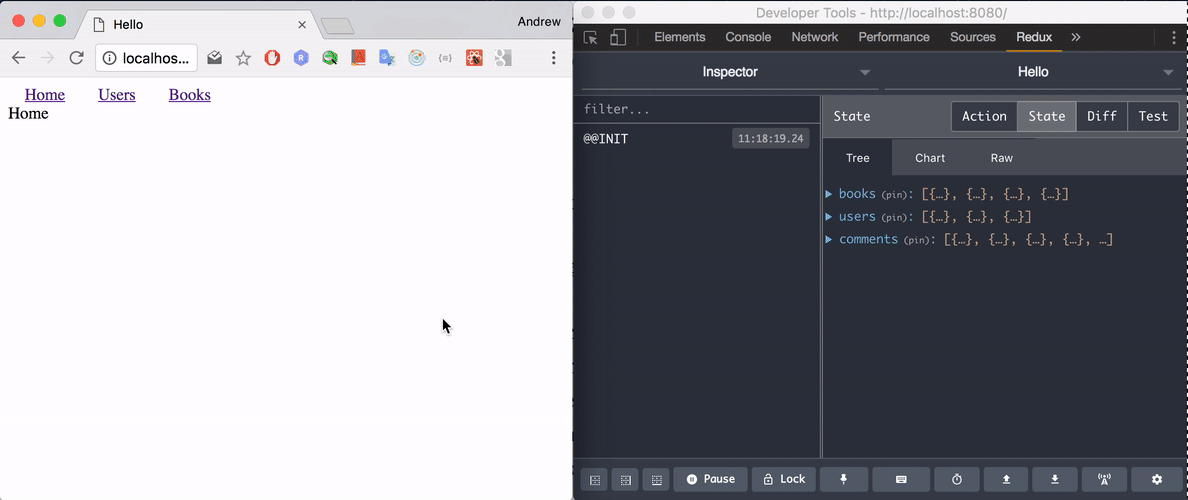
Task: Click the browser back arrow
Action: (18, 58)
